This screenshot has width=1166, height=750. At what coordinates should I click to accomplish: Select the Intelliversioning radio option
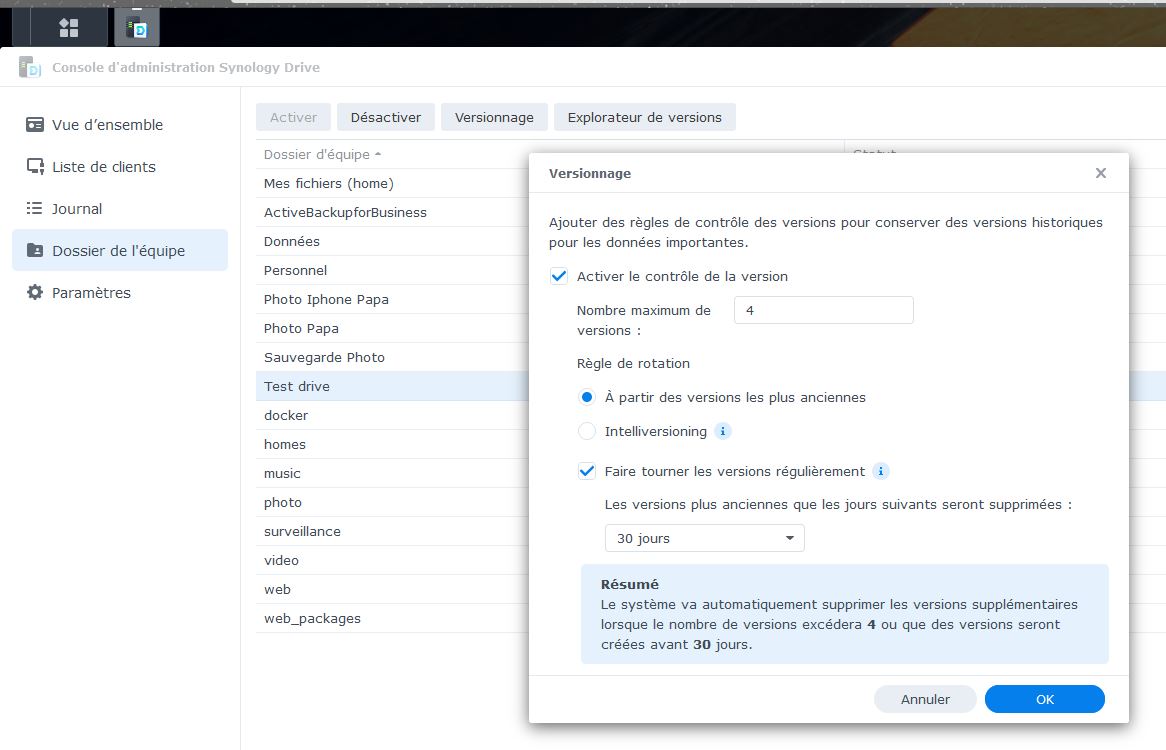587,431
